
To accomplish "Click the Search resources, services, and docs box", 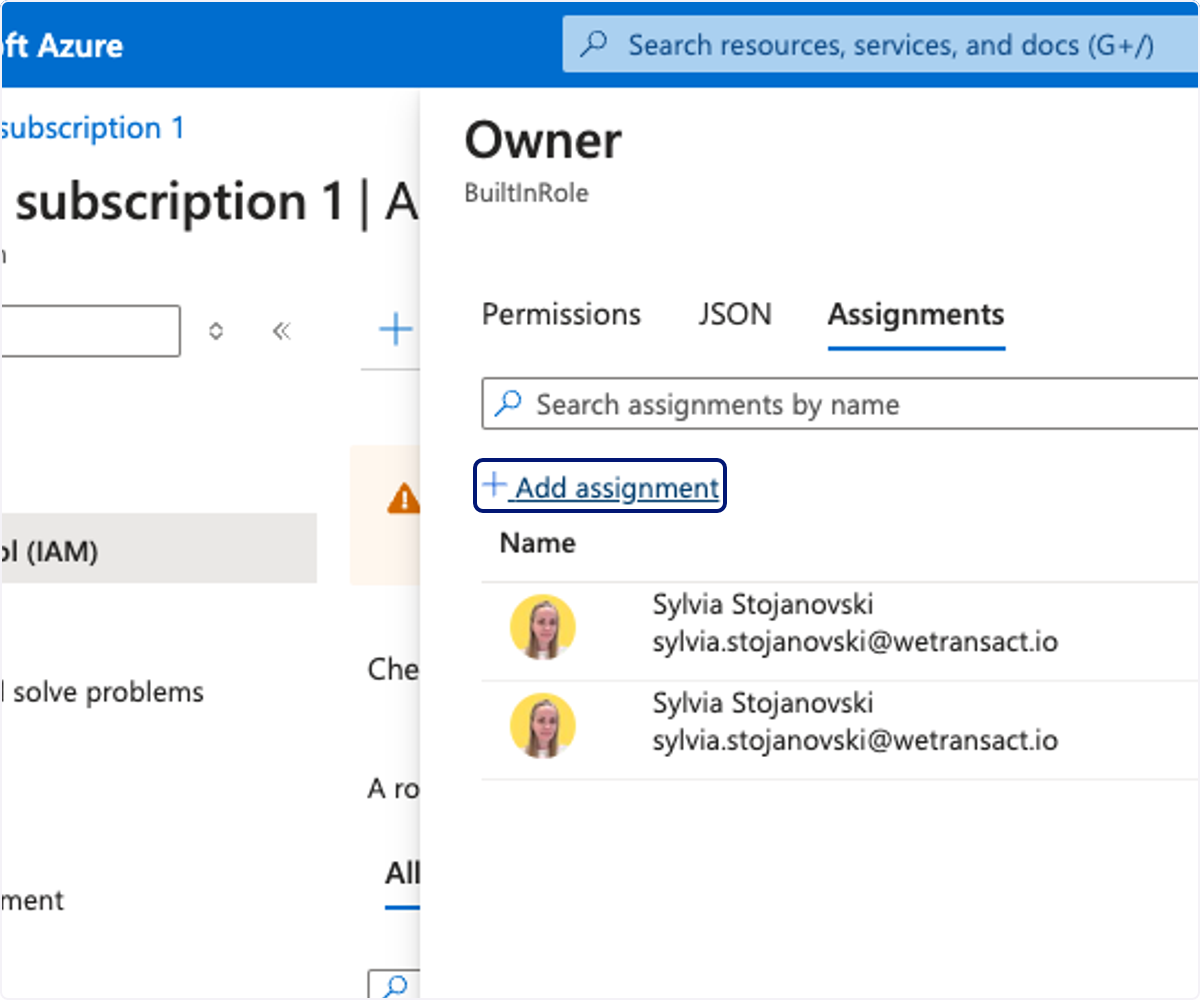I will (x=881, y=45).
